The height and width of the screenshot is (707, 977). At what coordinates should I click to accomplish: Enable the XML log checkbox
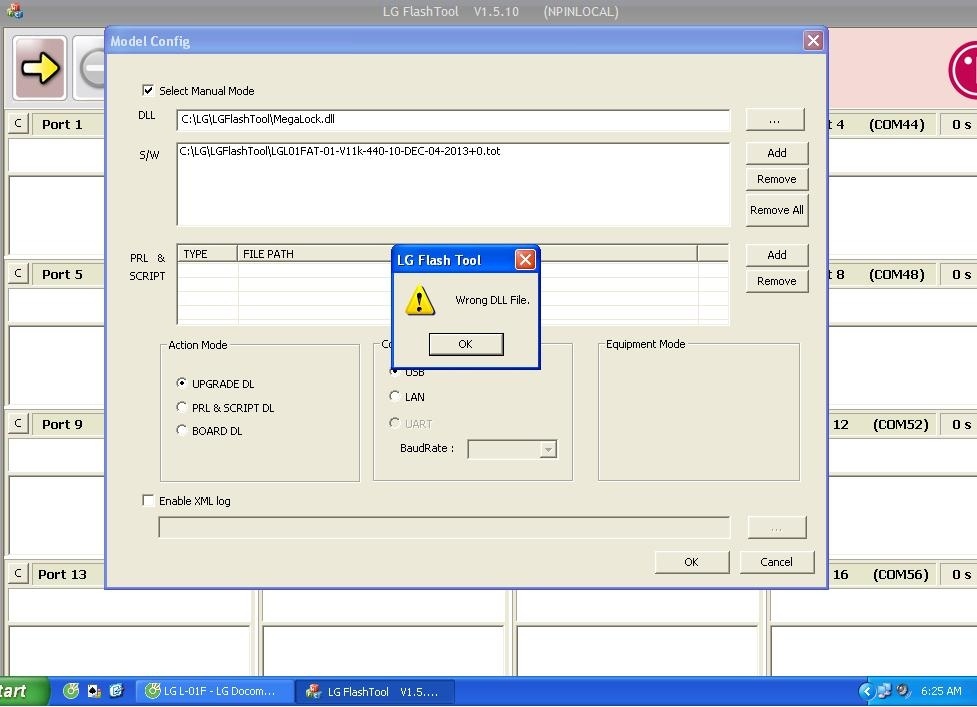pyautogui.click(x=149, y=501)
